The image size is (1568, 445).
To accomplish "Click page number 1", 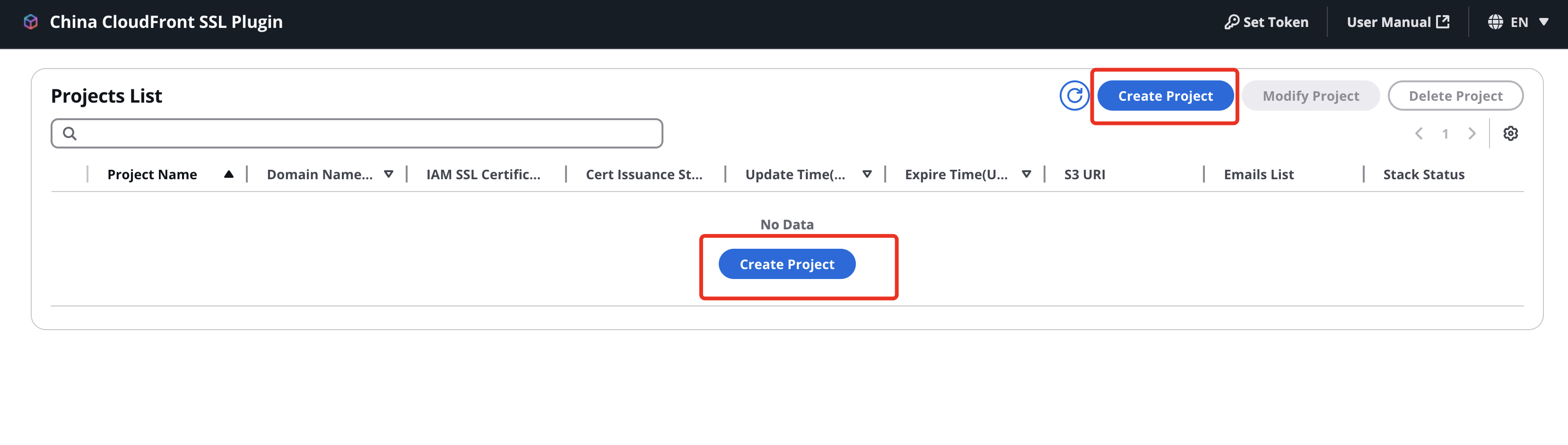I will 1445,133.
